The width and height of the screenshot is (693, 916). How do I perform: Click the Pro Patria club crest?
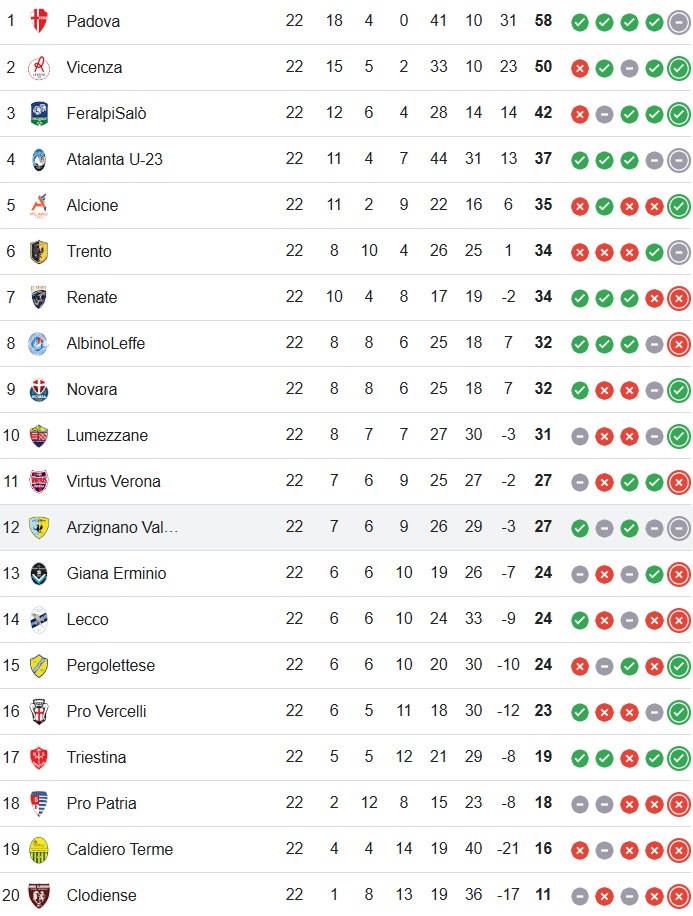pos(39,803)
